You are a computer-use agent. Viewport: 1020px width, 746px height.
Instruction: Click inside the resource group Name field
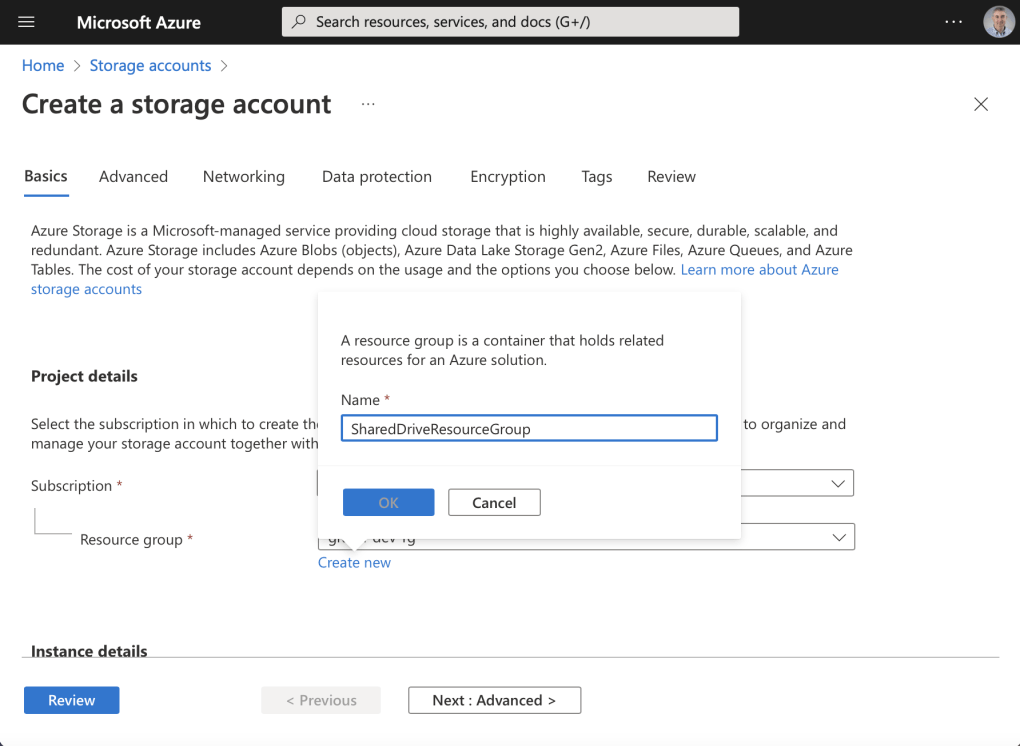pyautogui.click(x=528, y=428)
